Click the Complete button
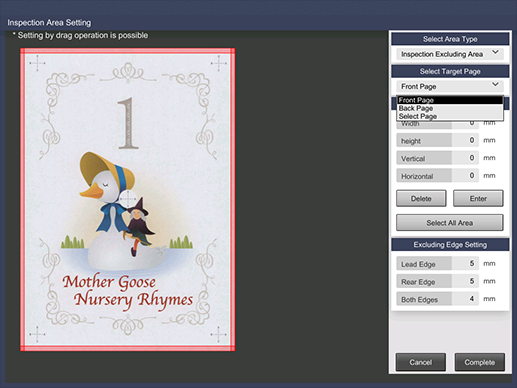 pos(480,362)
